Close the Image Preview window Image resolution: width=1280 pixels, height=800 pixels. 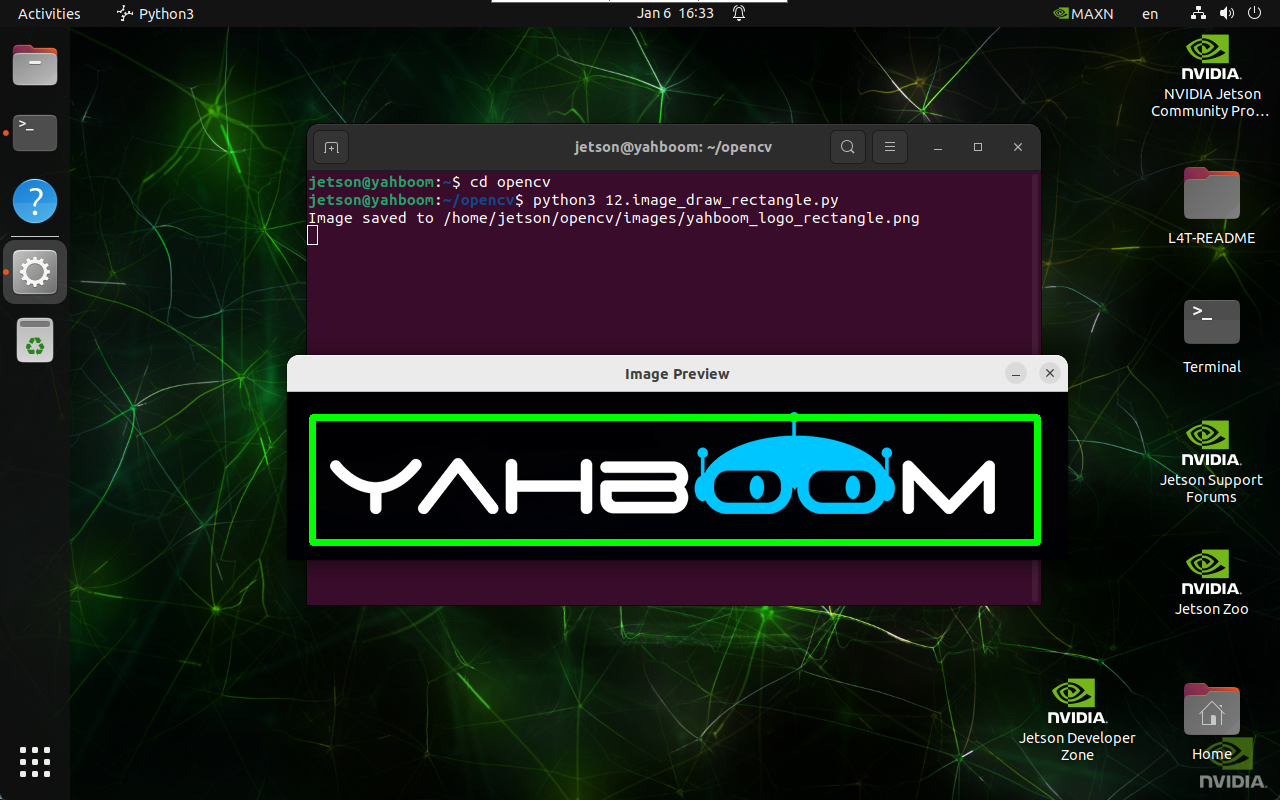pyautogui.click(x=1049, y=373)
